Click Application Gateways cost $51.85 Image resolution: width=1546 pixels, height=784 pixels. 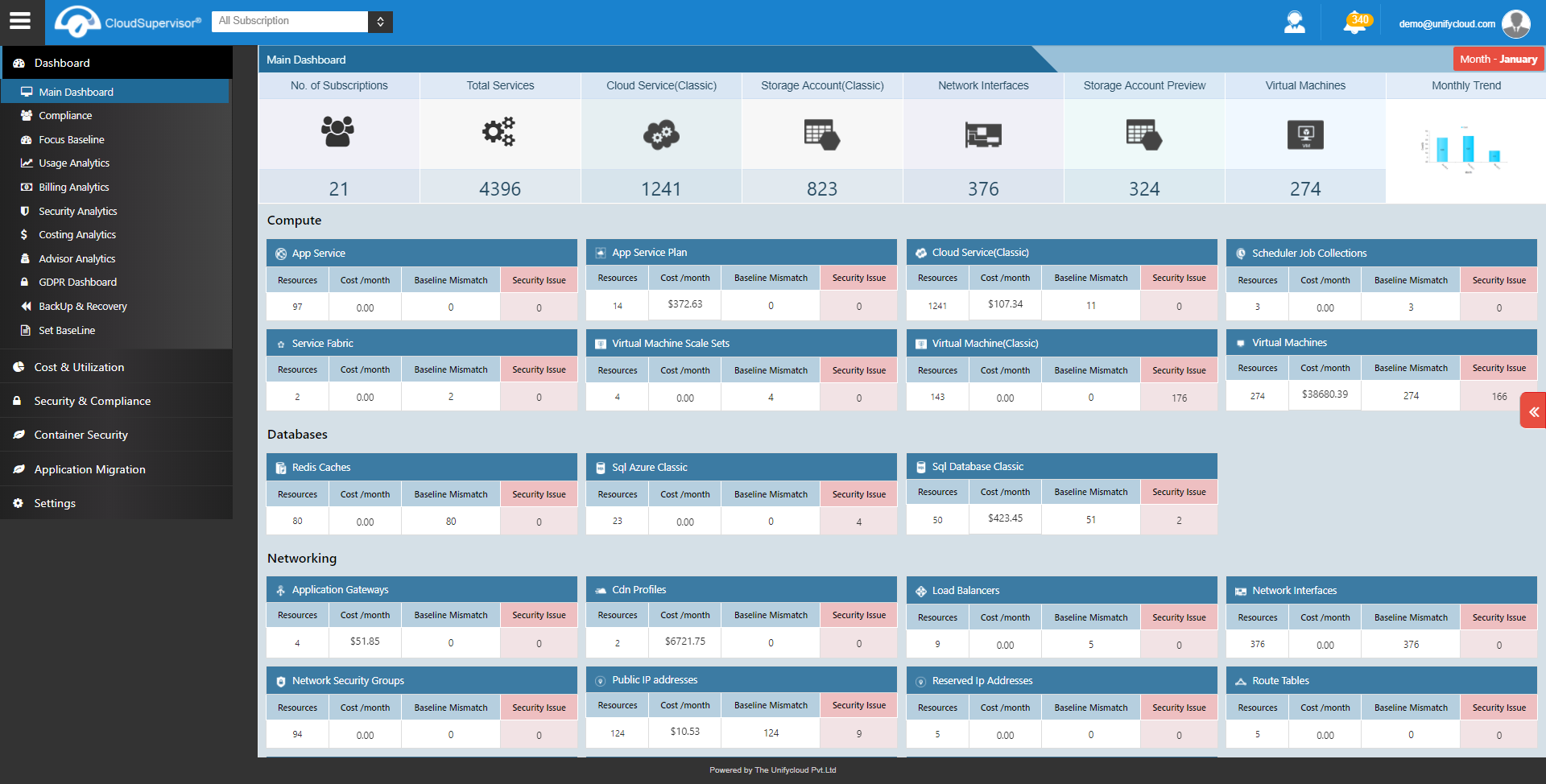coord(365,642)
